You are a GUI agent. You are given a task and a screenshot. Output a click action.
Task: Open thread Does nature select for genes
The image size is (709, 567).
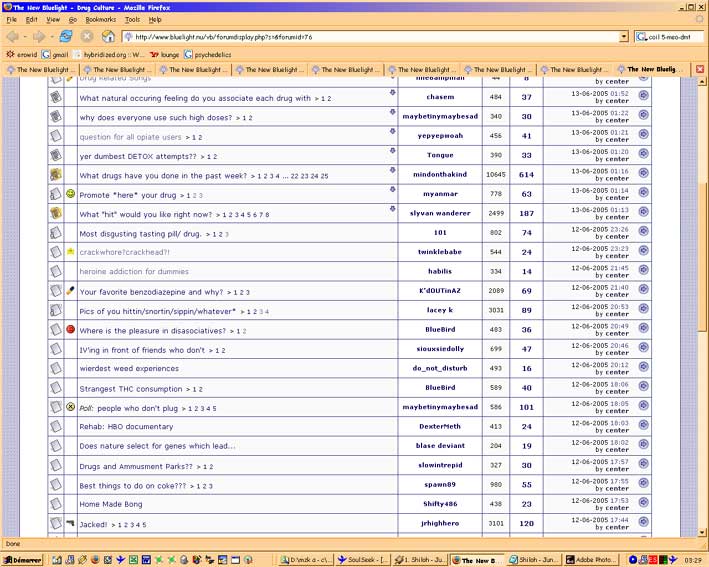point(157,446)
